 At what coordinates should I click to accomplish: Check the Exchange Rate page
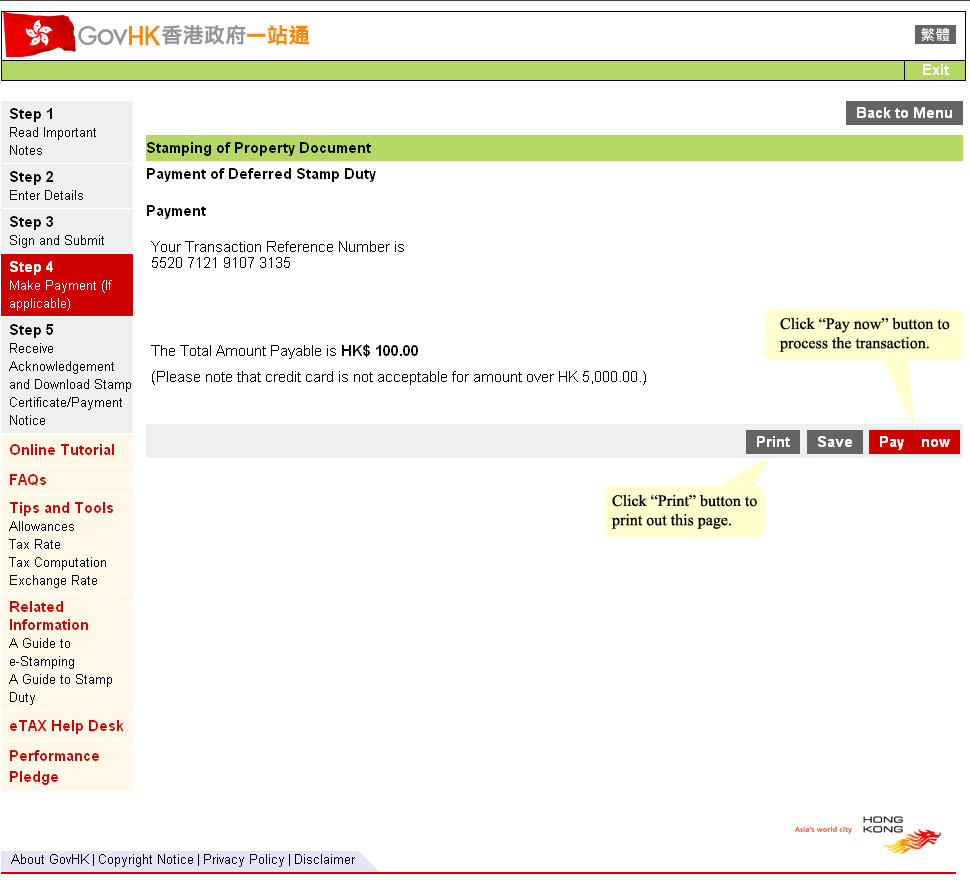[x=53, y=580]
